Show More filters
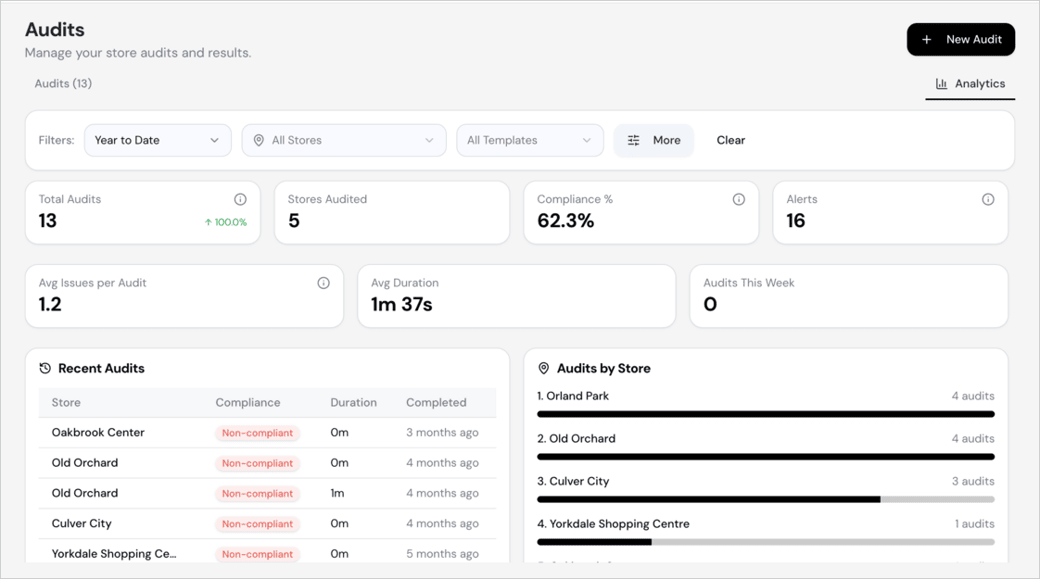 (654, 140)
